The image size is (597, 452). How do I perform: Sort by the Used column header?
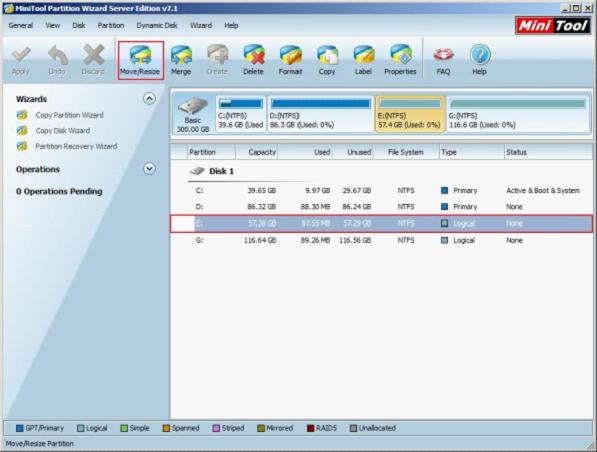pos(305,152)
